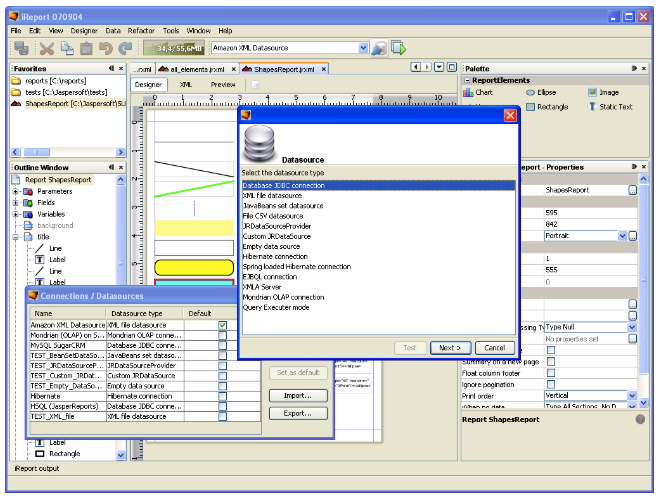Select the Image element in Palette
658x498 pixels.
click(603, 92)
